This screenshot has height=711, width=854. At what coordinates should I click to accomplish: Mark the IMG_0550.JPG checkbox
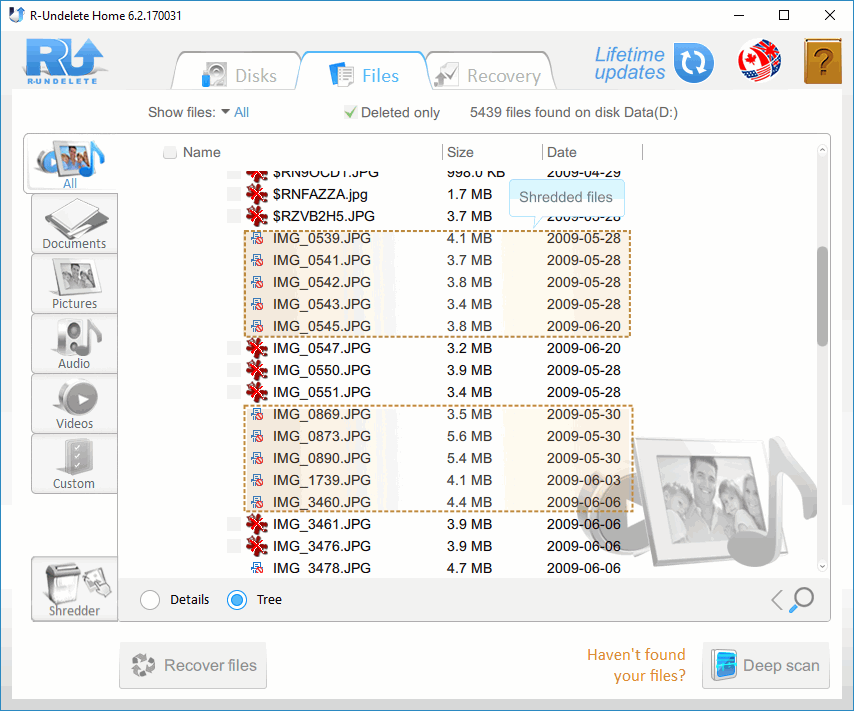[x=234, y=370]
